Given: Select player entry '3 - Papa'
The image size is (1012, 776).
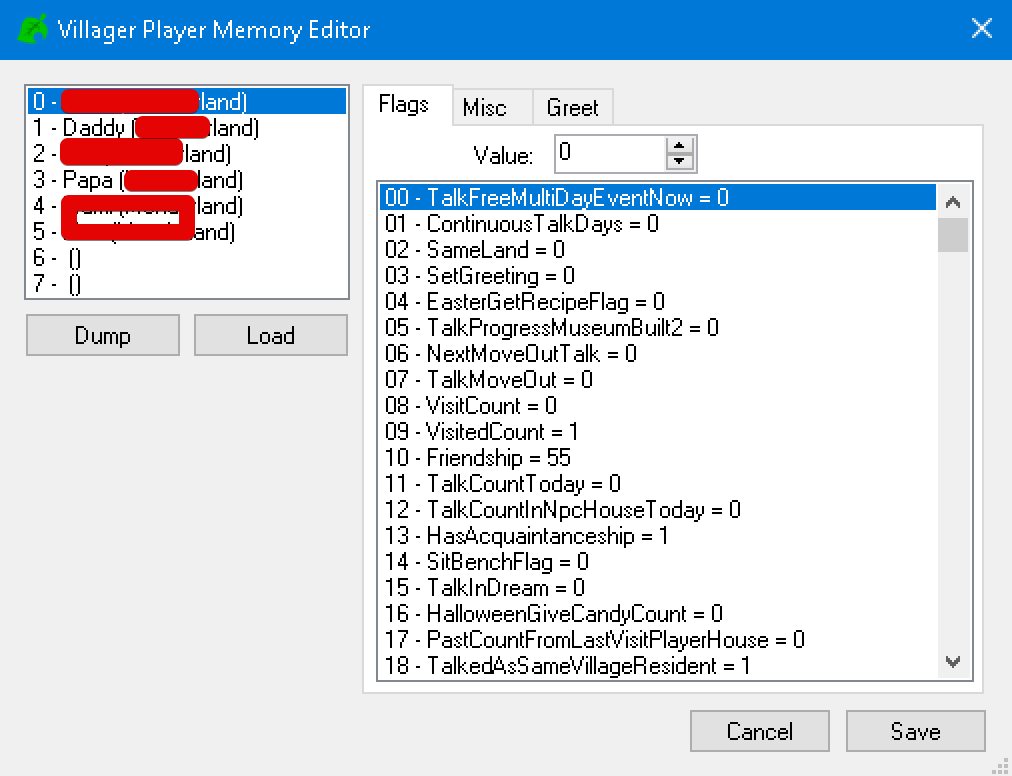Looking at the screenshot, I should (150, 180).
